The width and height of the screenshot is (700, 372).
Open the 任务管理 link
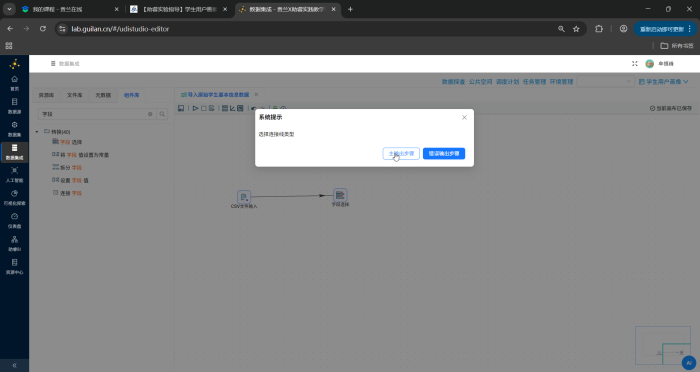coord(534,82)
